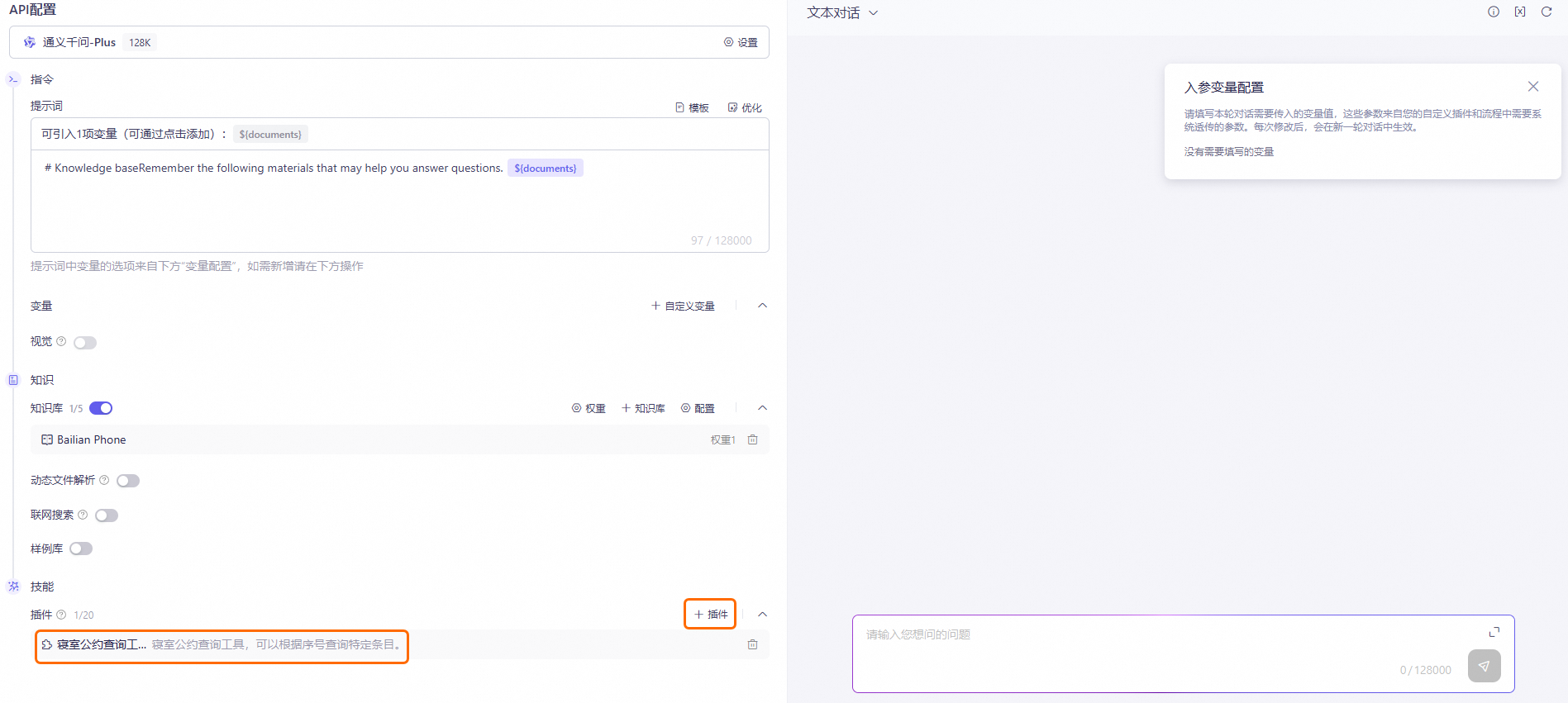This screenshot has width=1568, height=703.
Task: Collapse the 插件 section chevron
Action: point(763,615)
